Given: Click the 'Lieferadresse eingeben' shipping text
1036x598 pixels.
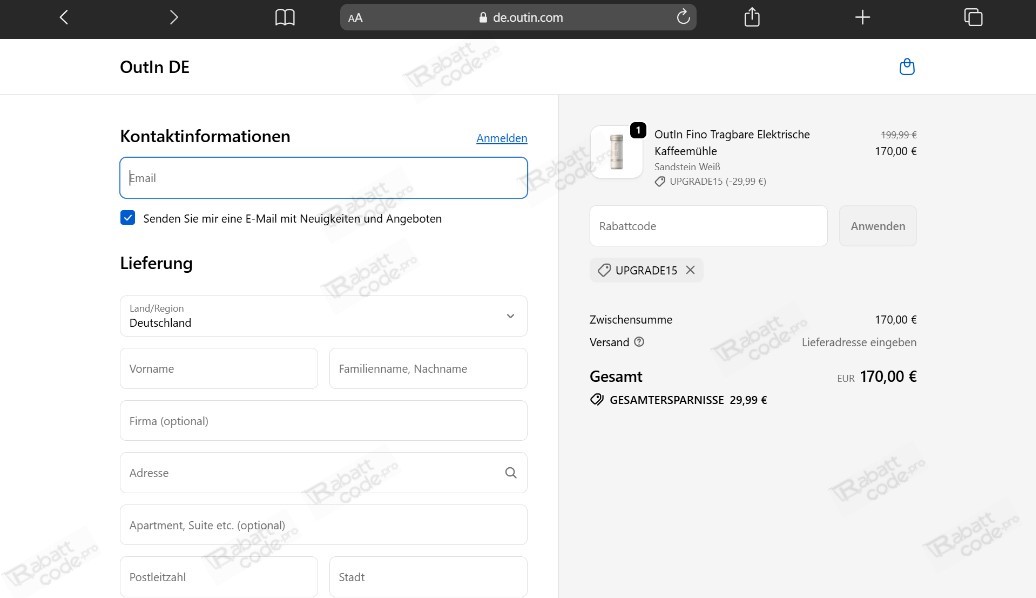Looking at the screenshot, I should 859,342.
